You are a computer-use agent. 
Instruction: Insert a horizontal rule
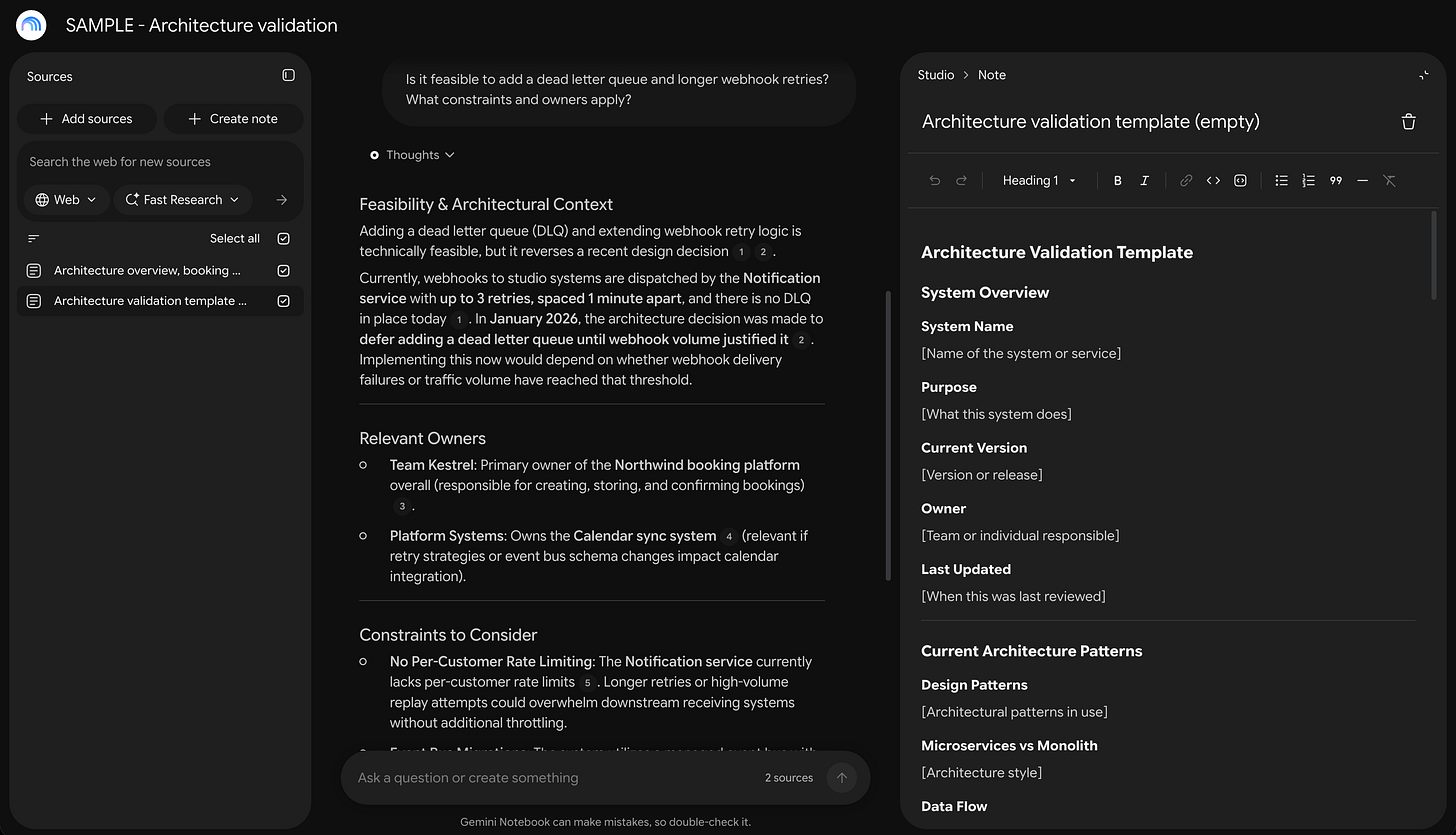pyautogui.click(x=1362, y=181)
